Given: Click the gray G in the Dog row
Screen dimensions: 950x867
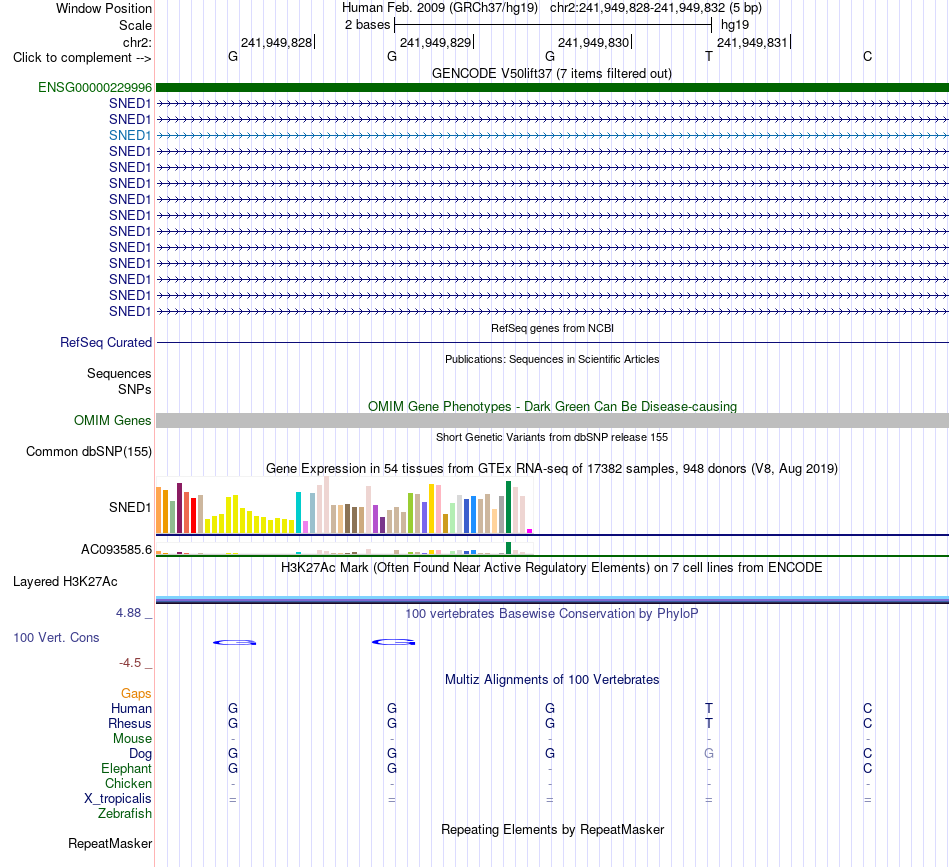Looking at the screenshot, I should pos(709,753).
